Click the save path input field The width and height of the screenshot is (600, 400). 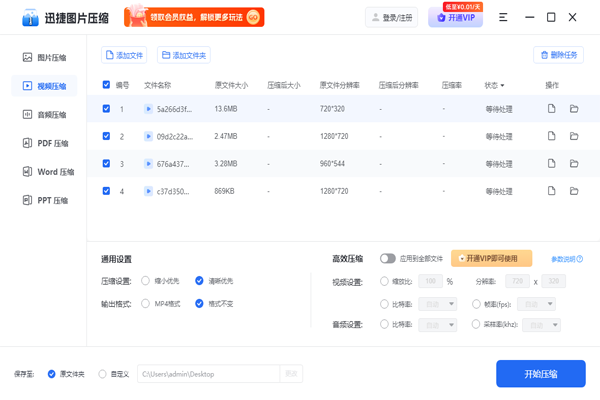click(208, 374)
